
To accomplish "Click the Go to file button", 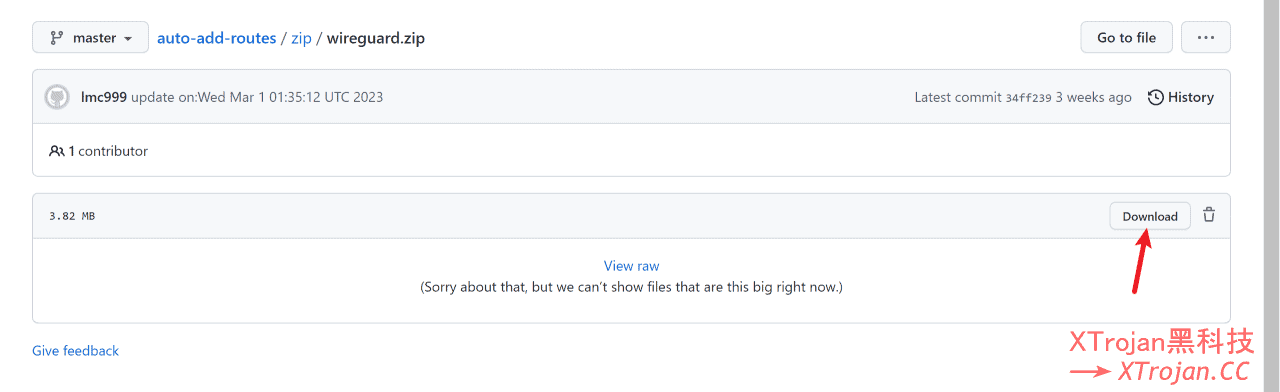I will tap(1126, 38).
